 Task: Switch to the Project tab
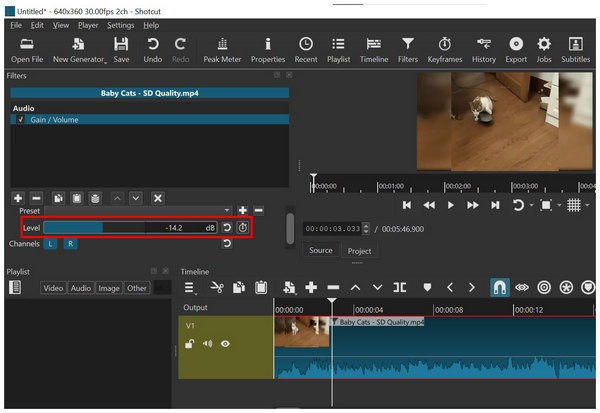click(359, 251)
